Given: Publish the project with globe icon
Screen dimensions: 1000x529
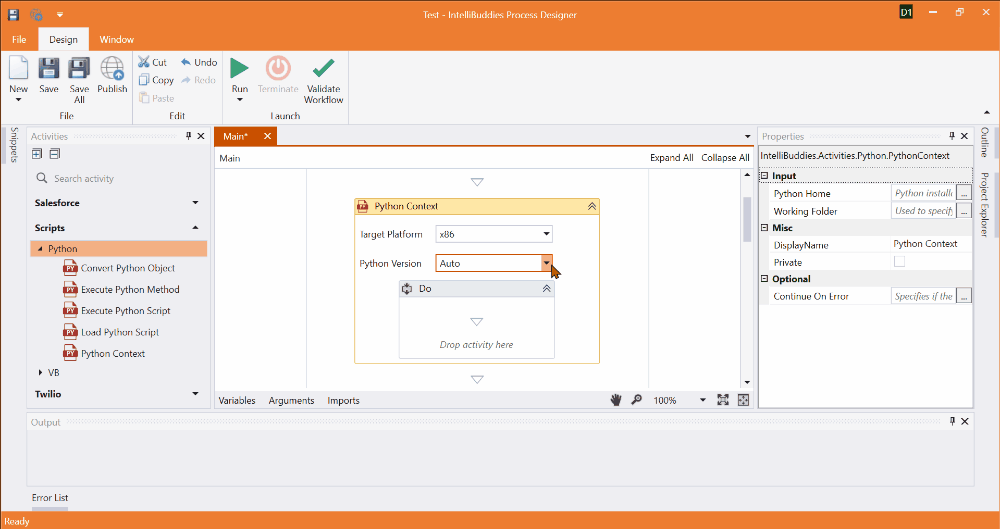Looking at the screenshot, I should tap(112, 69).
